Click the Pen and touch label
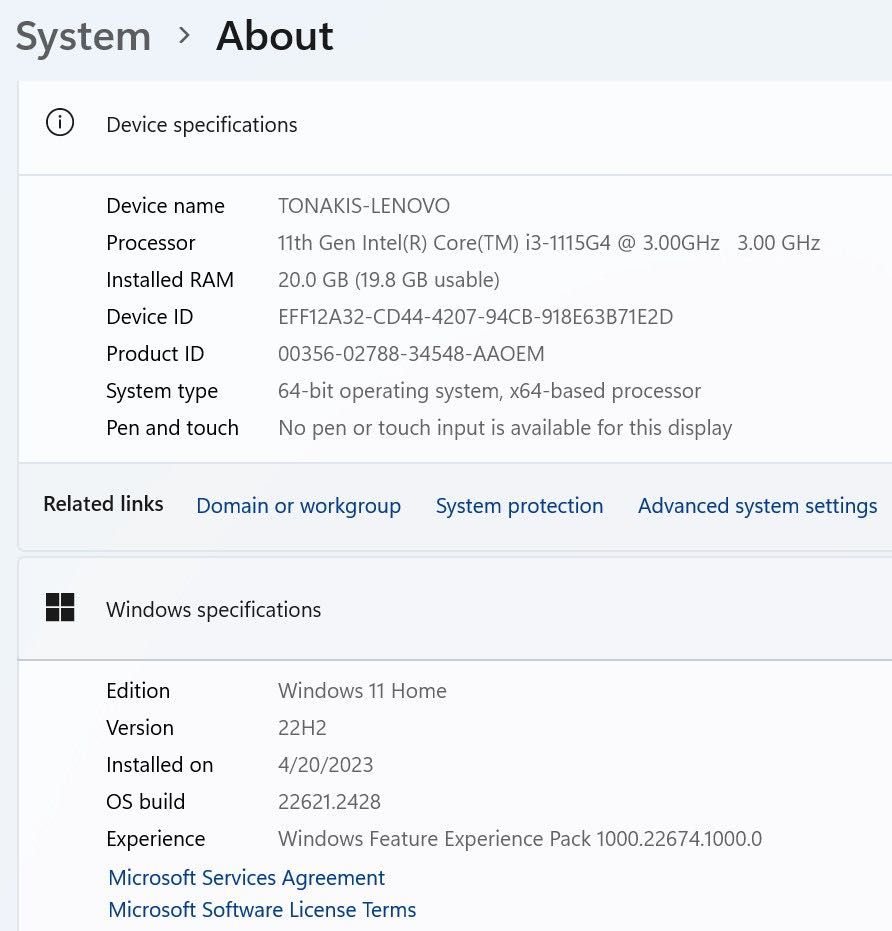The height and width of the screenshot is (931, 892). point(172,428)
